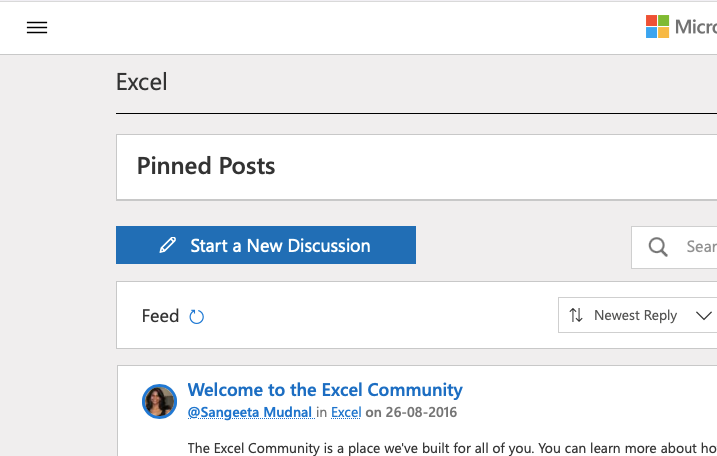Refresh the Feed using the circular arrow
Viewport: 717px width, 456px height.
pyautogui.click(x=197, y=317)
